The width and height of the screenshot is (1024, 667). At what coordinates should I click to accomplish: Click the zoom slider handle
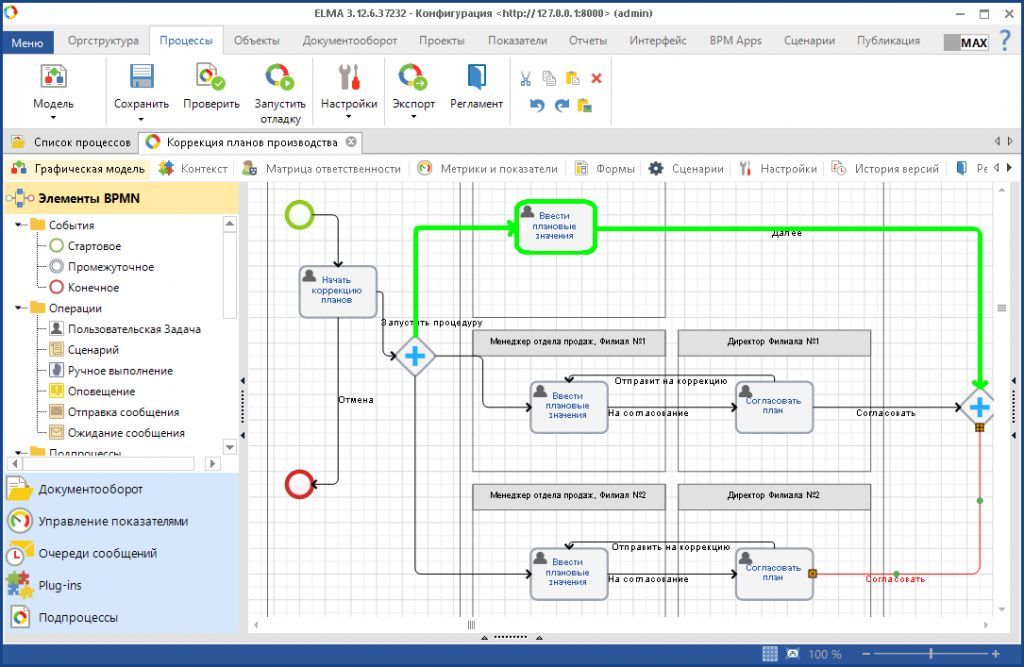coord(931,653)
